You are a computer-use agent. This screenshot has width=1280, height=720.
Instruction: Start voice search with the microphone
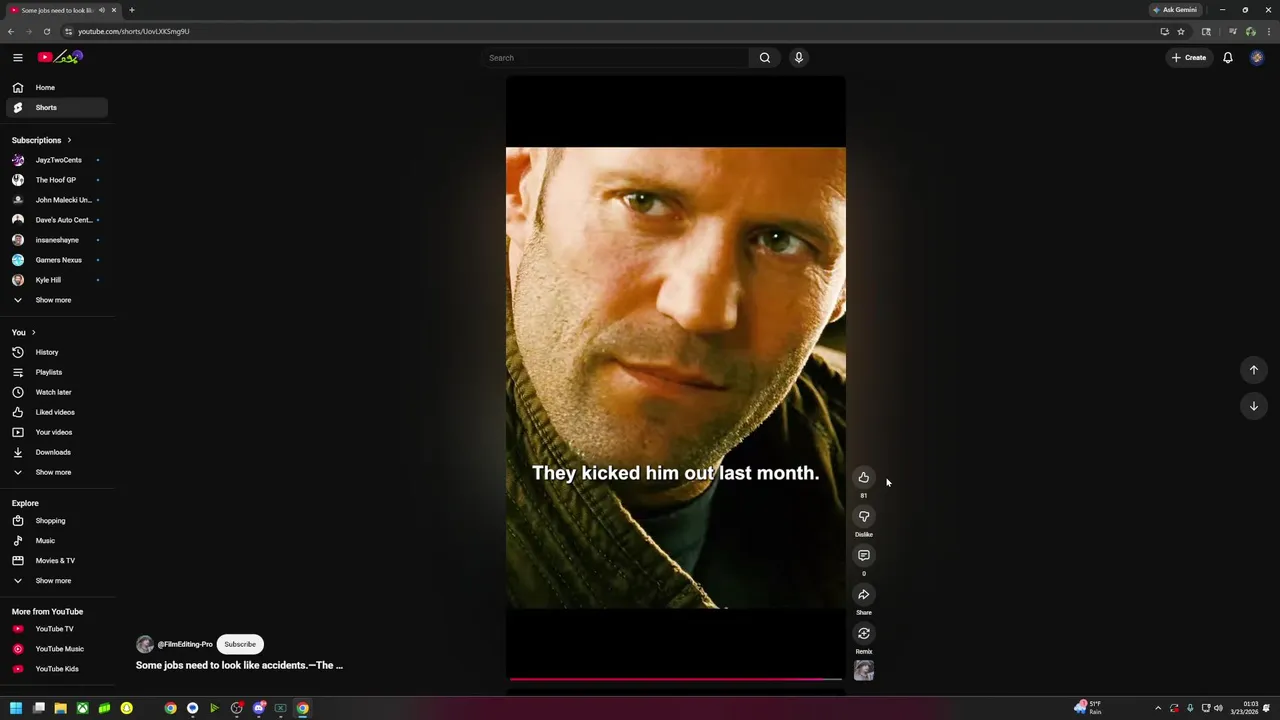click(x=799, y=57)
